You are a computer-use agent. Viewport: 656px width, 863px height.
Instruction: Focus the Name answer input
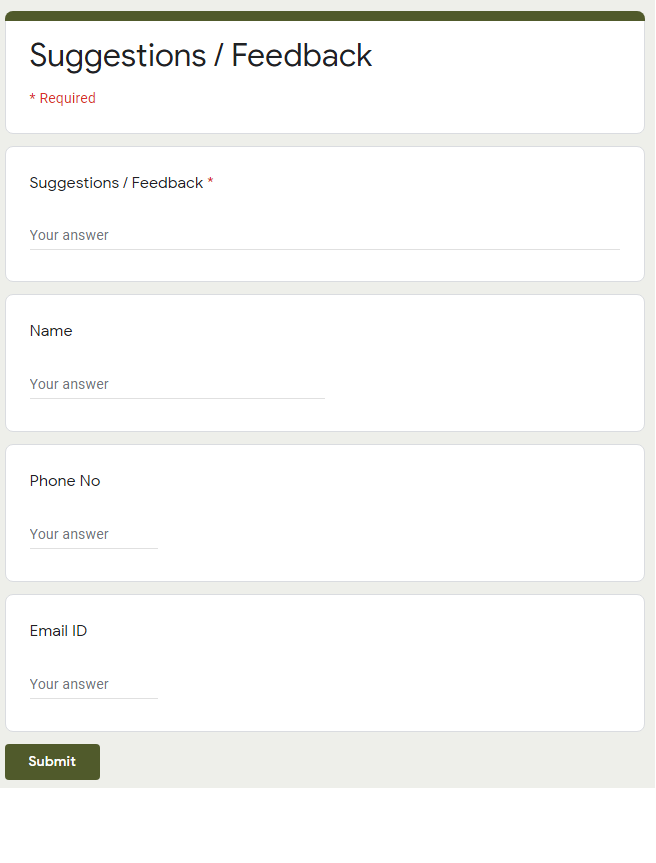point(177,384)
